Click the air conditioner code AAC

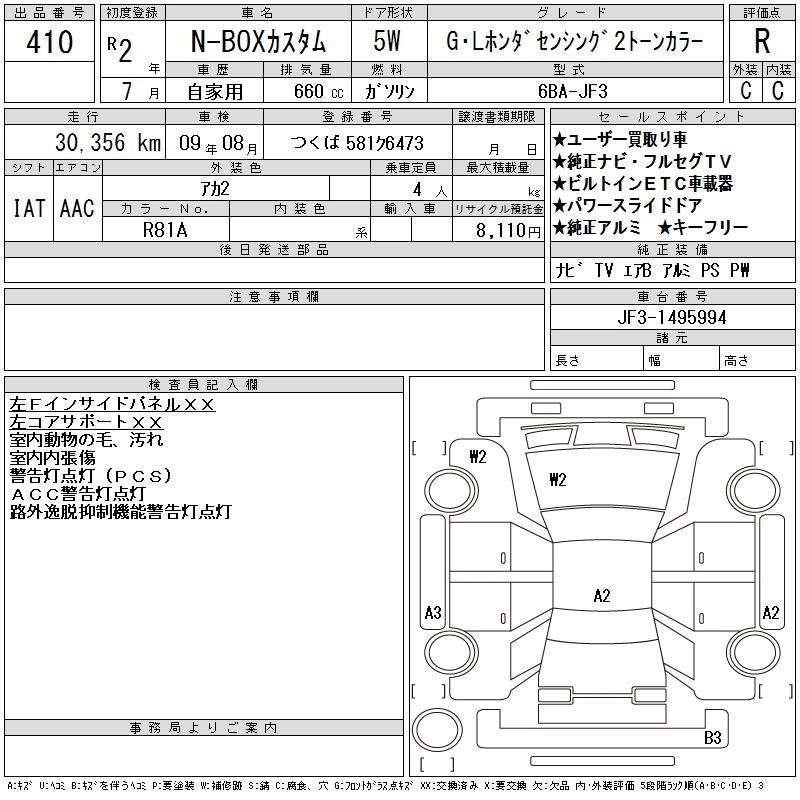pyautogui.click(x=78, y=208)
